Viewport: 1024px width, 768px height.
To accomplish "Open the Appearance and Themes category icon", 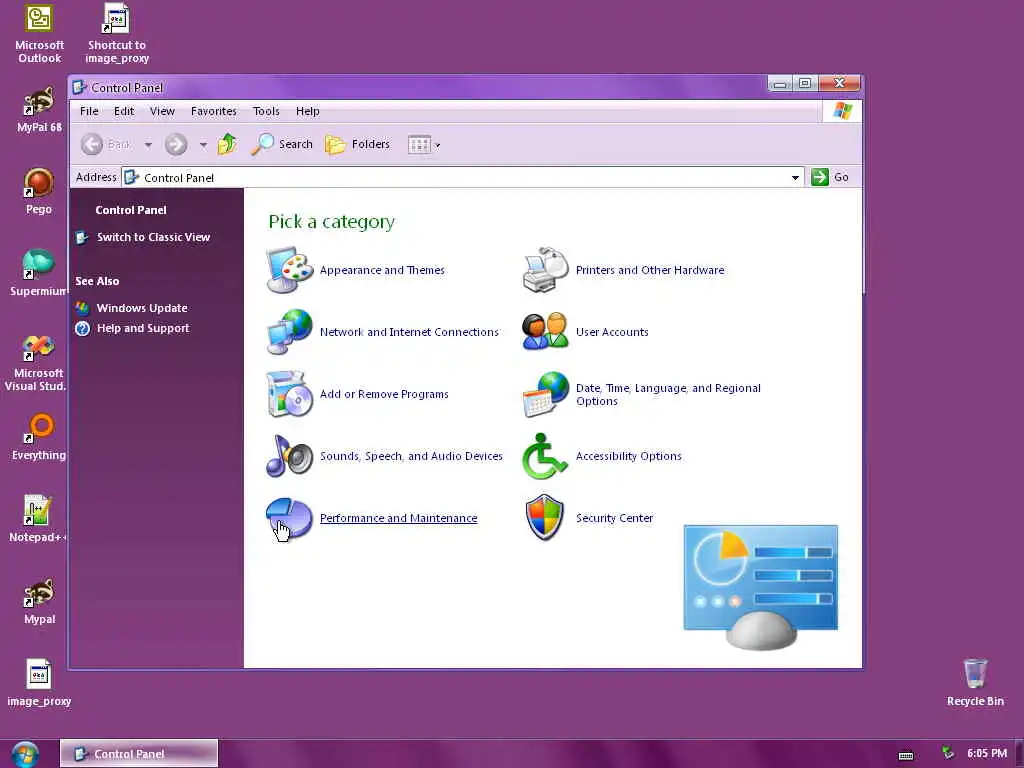I will coord(290,270).
